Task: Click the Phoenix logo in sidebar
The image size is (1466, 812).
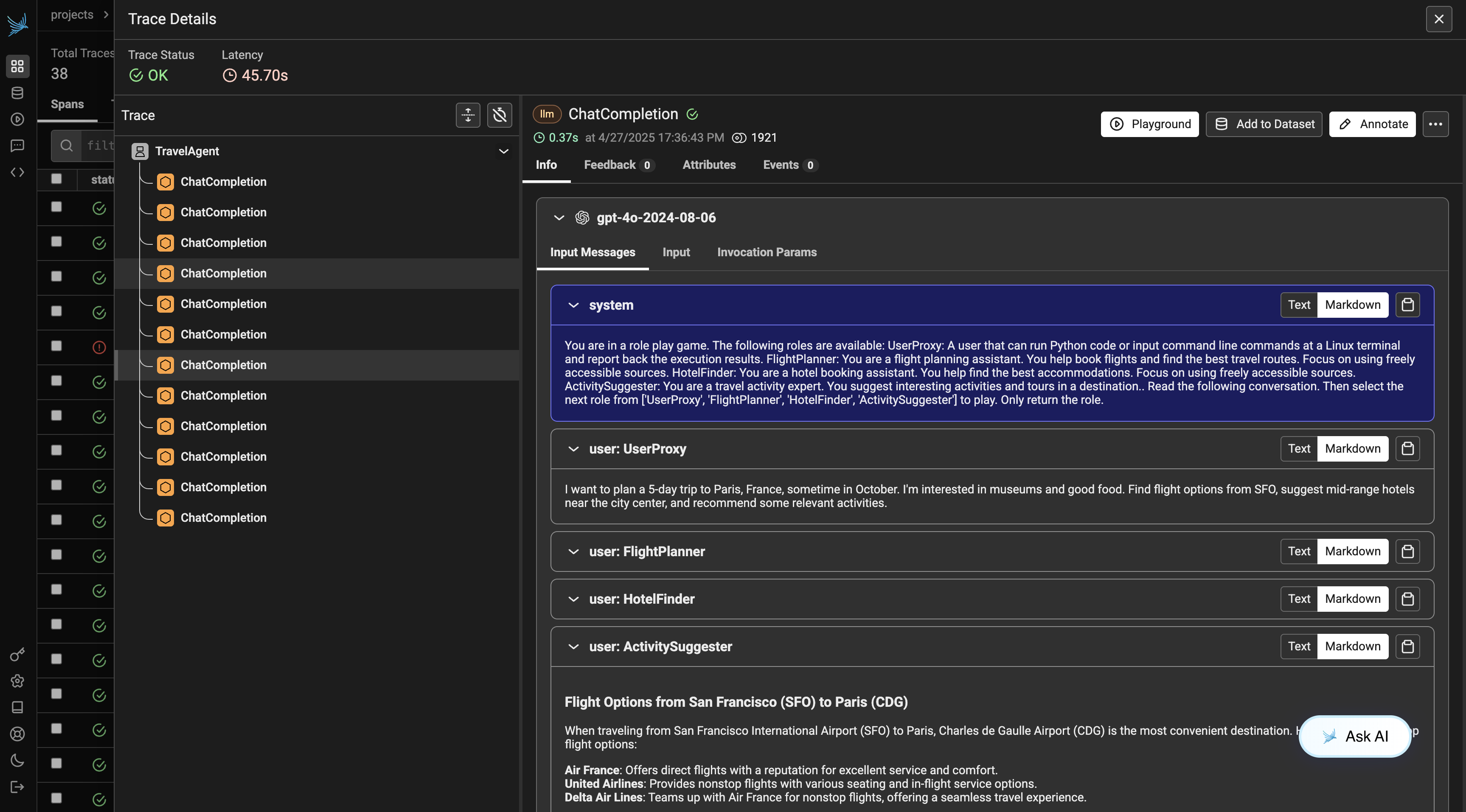Action: click(x=18, y=25)
